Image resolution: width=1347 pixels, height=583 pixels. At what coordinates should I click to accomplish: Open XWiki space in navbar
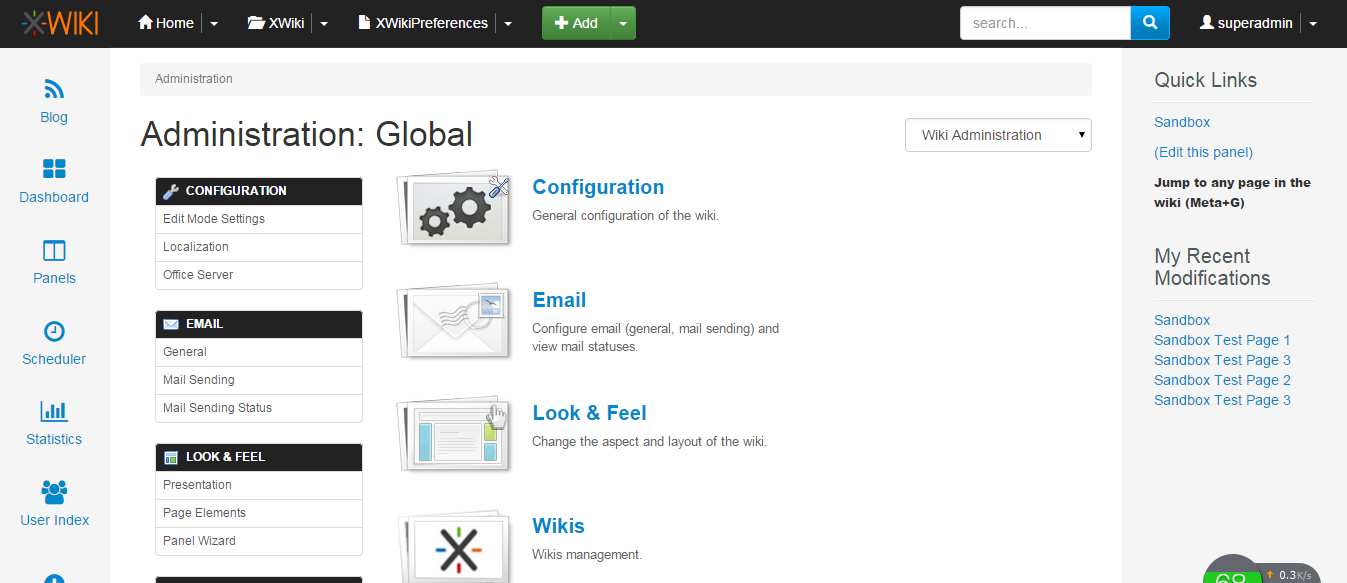click(x=276, y=23)
